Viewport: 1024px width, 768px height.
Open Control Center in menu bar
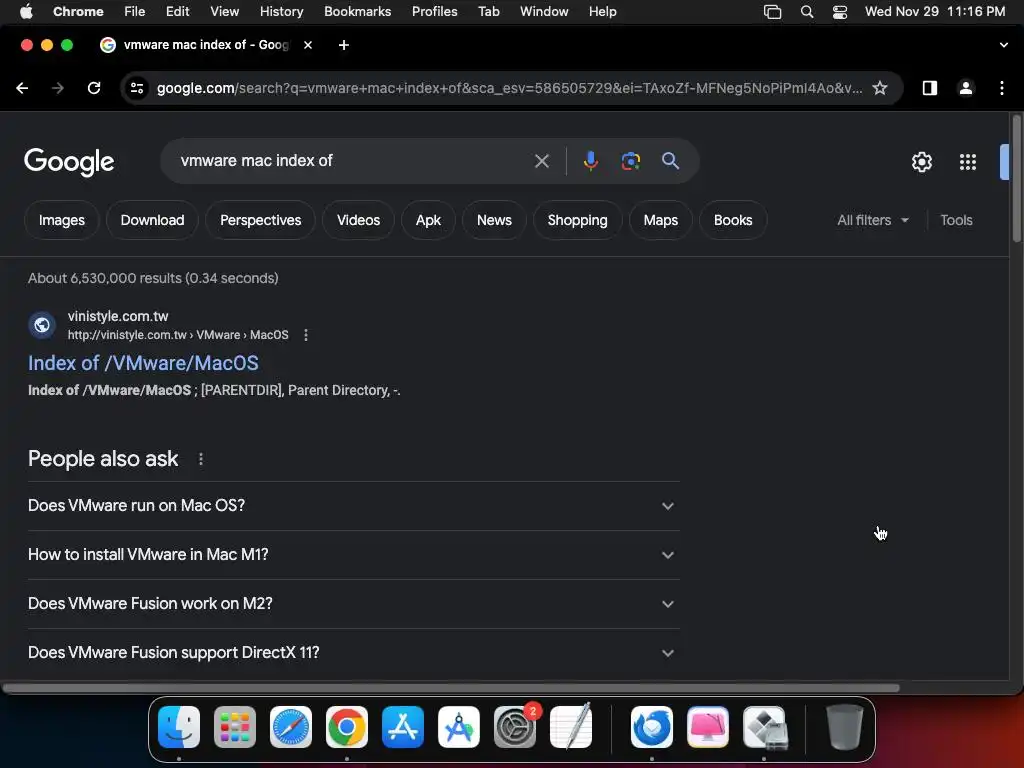click(x=840, y=12)
